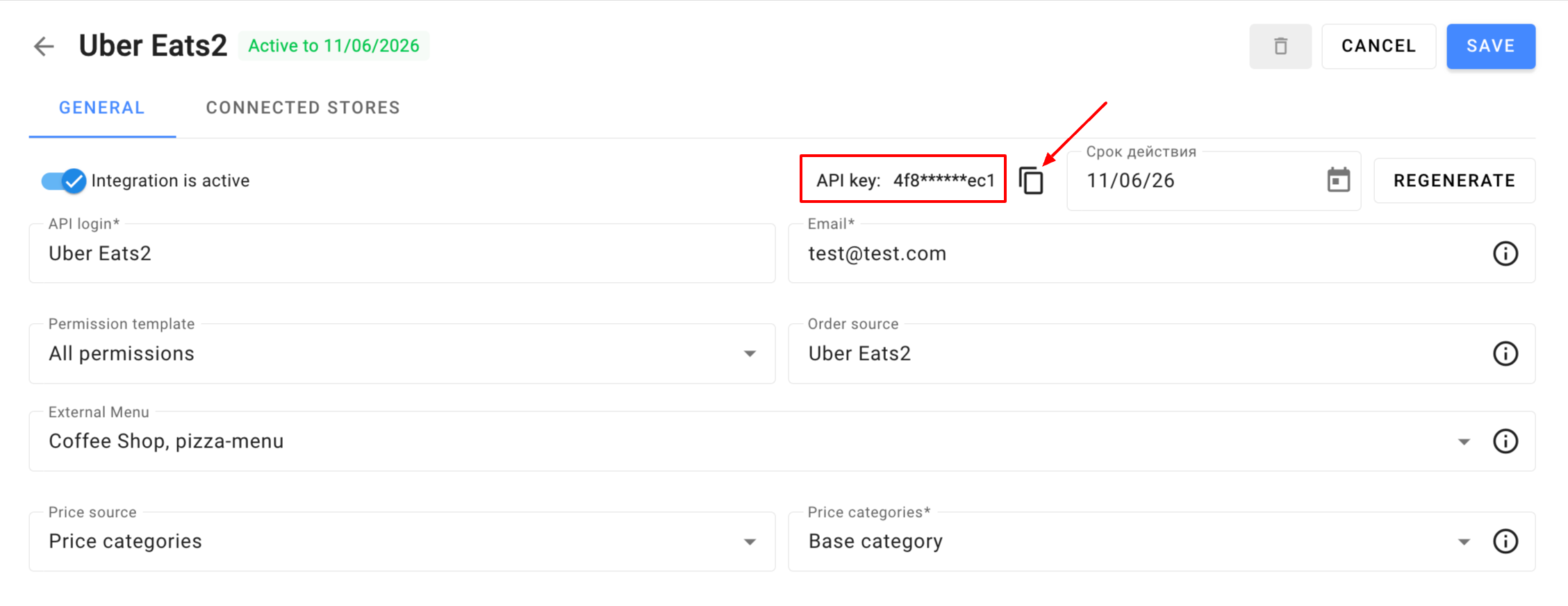Image resolution: width=1568 pixels, height=606 pixels.
Task: Switch to the General tab
Action: (102, 108)
